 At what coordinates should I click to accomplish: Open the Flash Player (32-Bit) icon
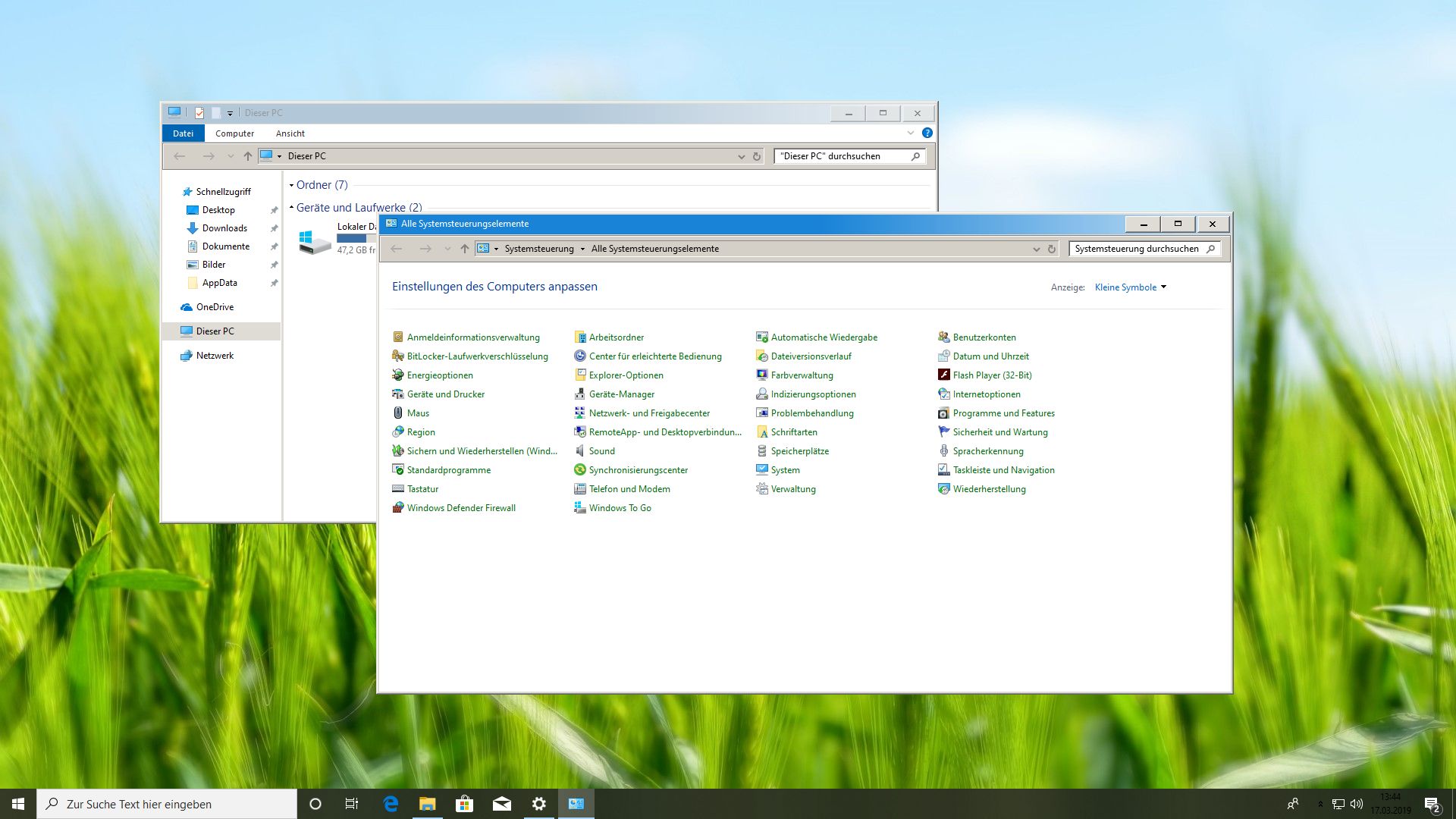pos(943,375)
